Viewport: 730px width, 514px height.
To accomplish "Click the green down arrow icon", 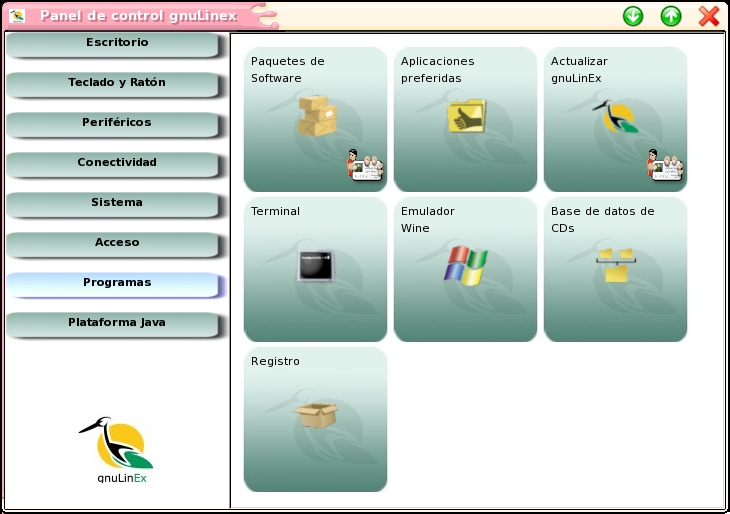I will [633, 16].
